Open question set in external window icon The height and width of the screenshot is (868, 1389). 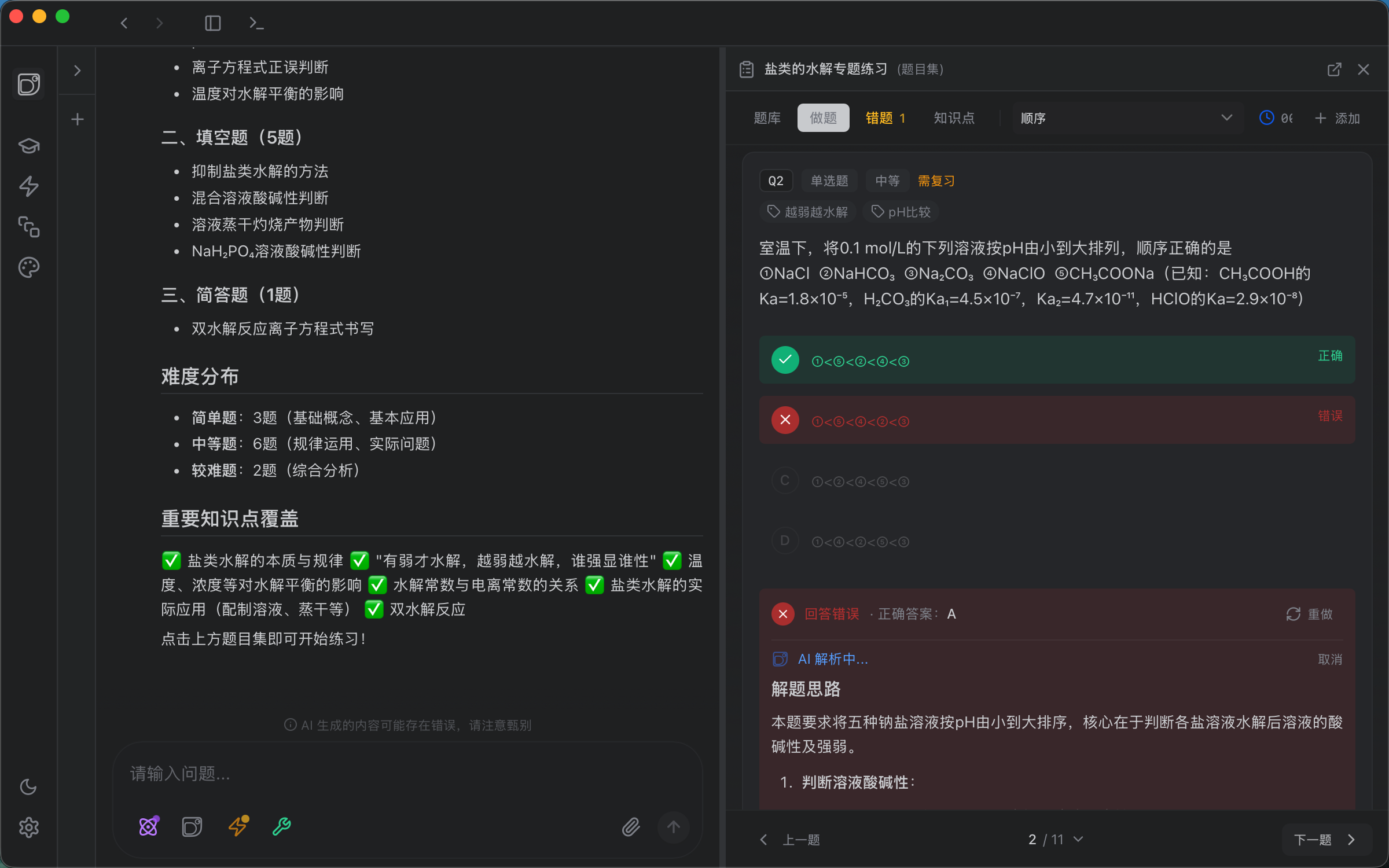[1334, 69]
